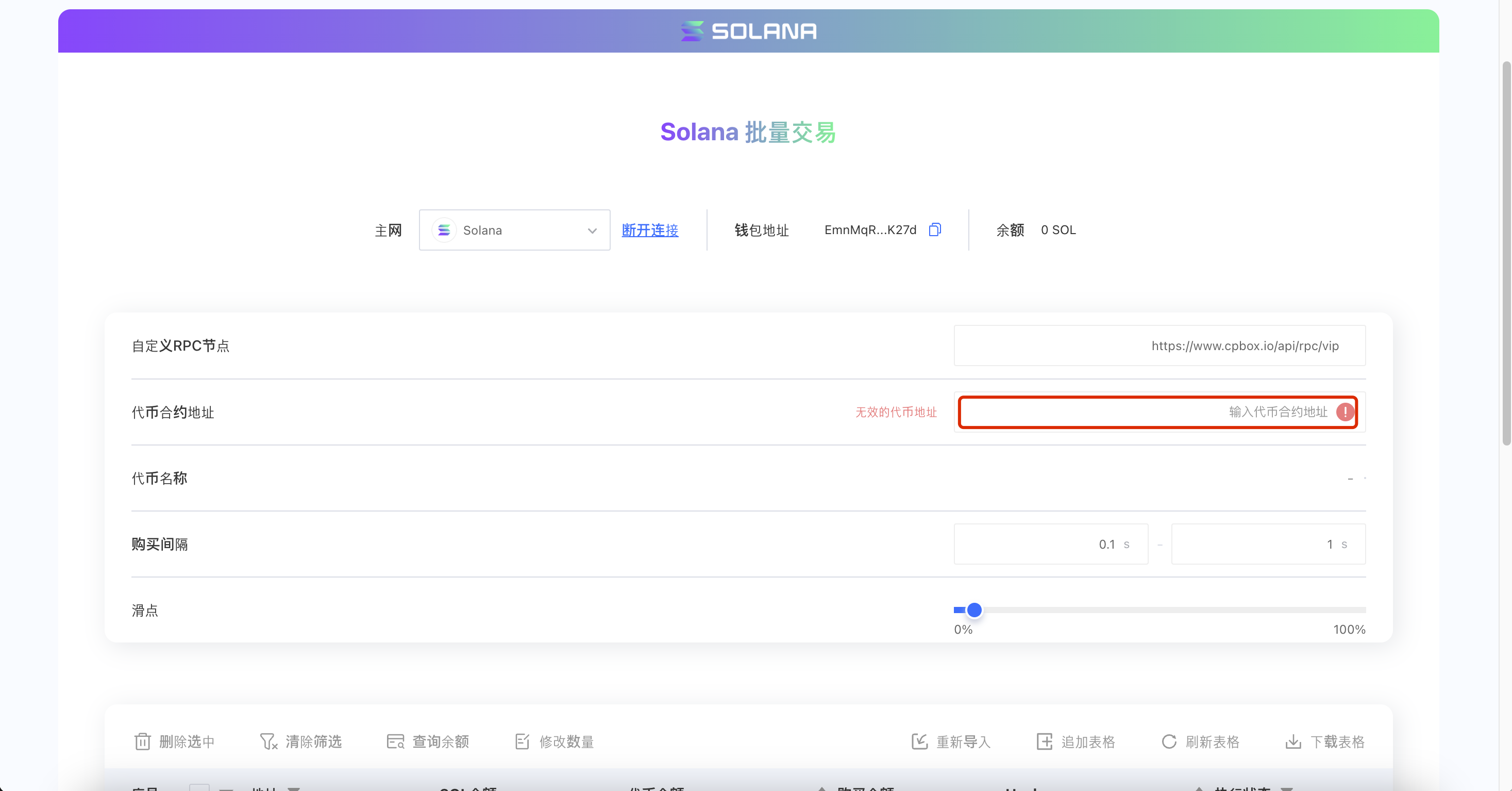
Task: Clear filters with 清除筛选
Action: [x=300, y=741]
